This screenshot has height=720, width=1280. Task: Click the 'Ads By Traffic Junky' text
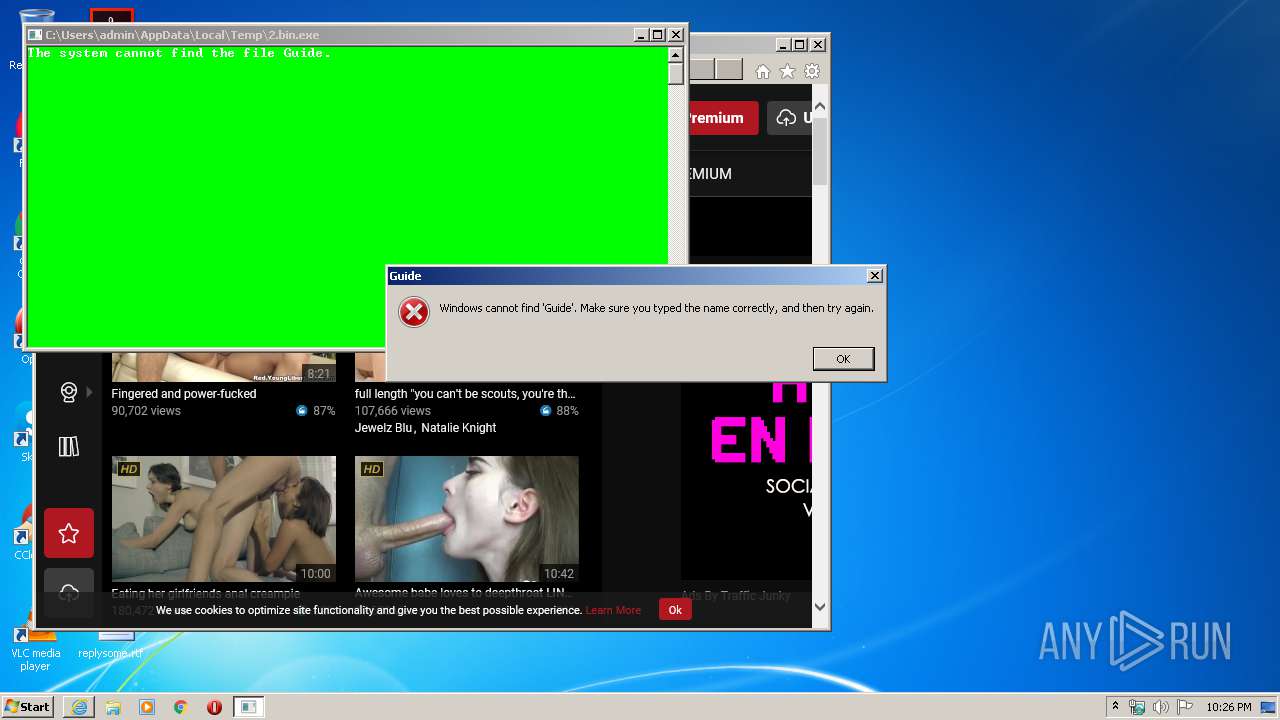(x=736, y=596)
